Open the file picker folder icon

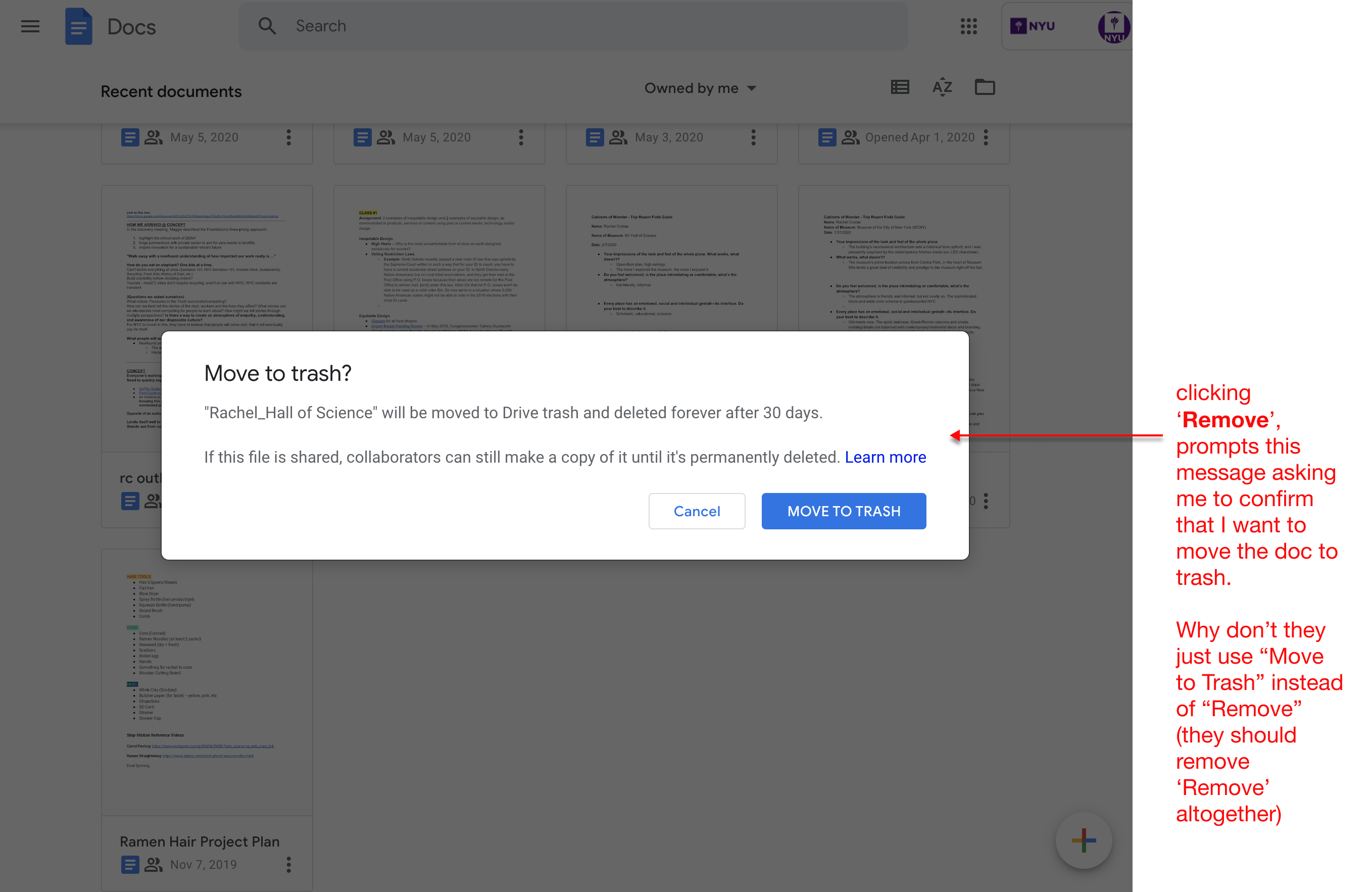pyautogui.click(x=985, y=87)
